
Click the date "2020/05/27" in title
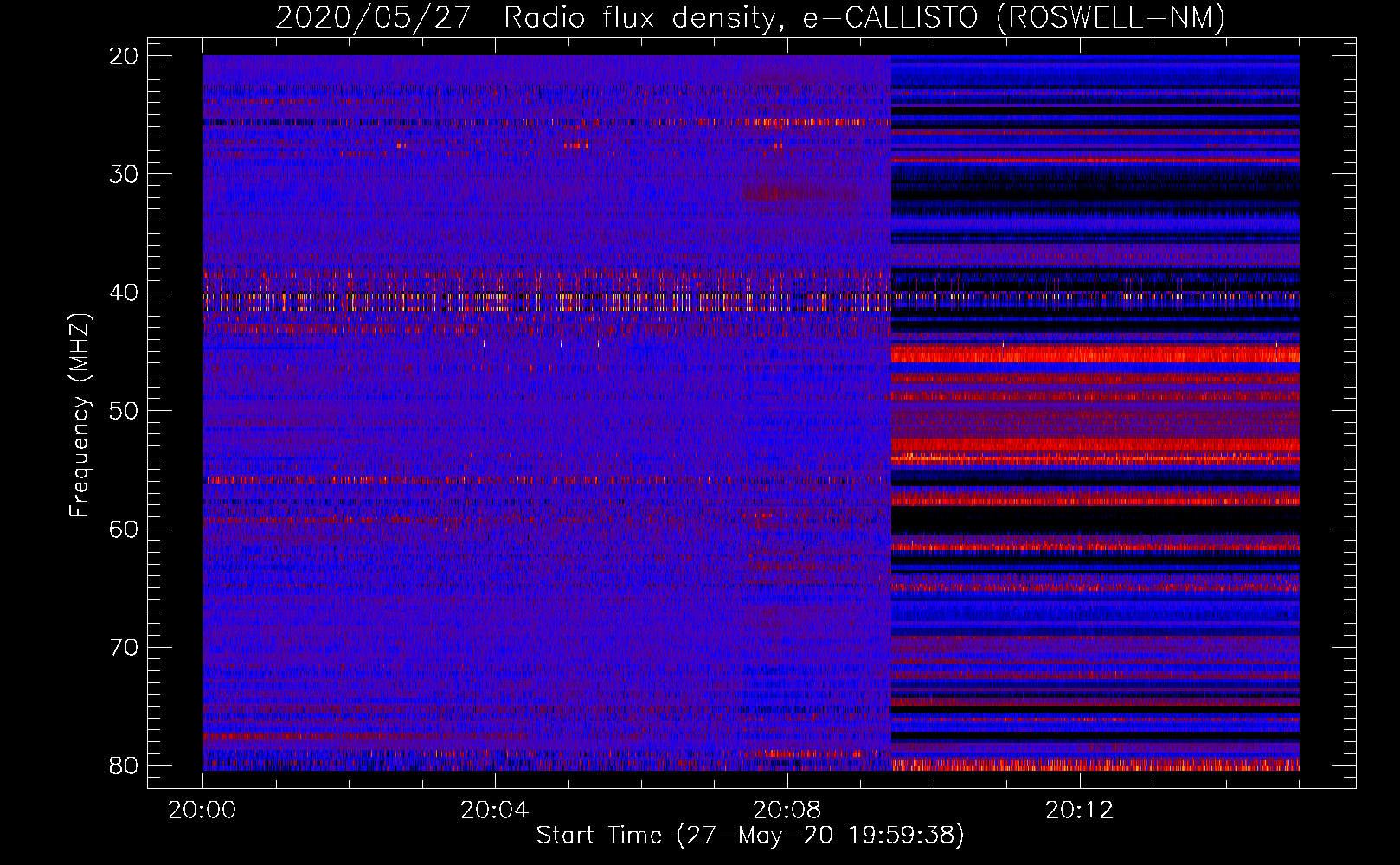pyautogui.click(x=373, y=17)
